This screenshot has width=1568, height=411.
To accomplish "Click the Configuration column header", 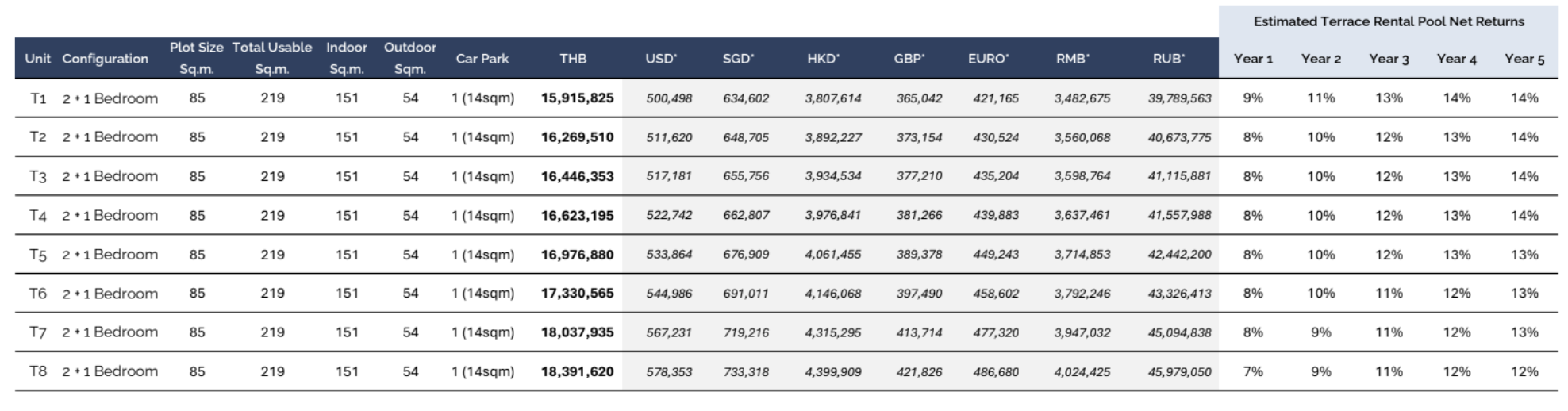I will 105,58.
